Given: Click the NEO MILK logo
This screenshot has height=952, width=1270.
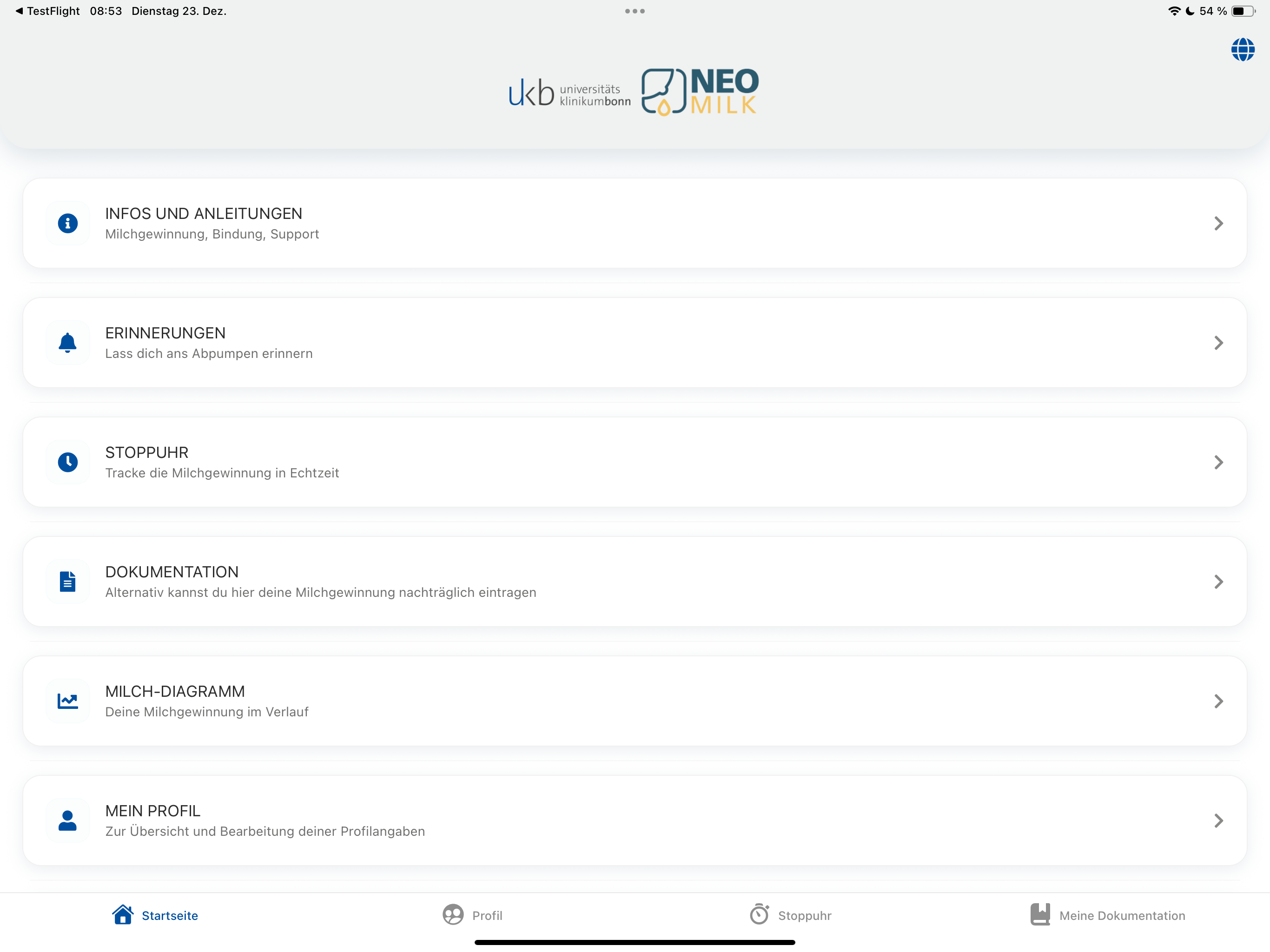Looking at the screenshot, I should tap(700, 92).
